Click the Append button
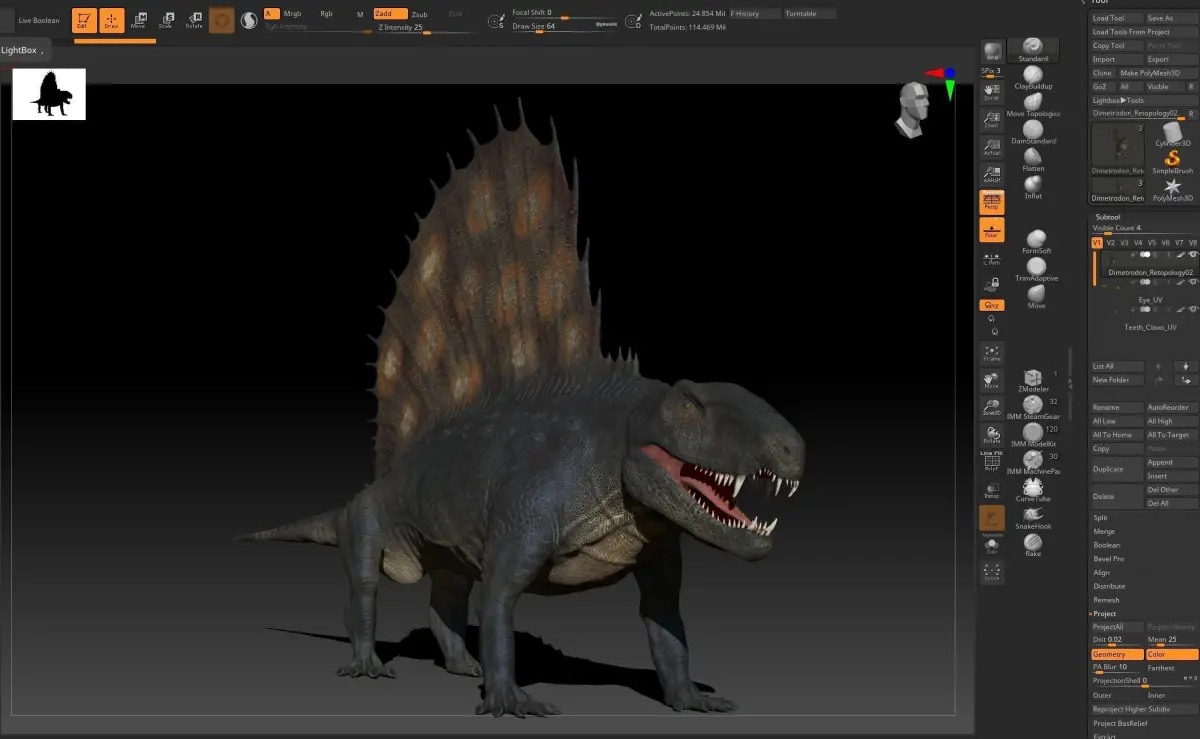 (1171, 462)
